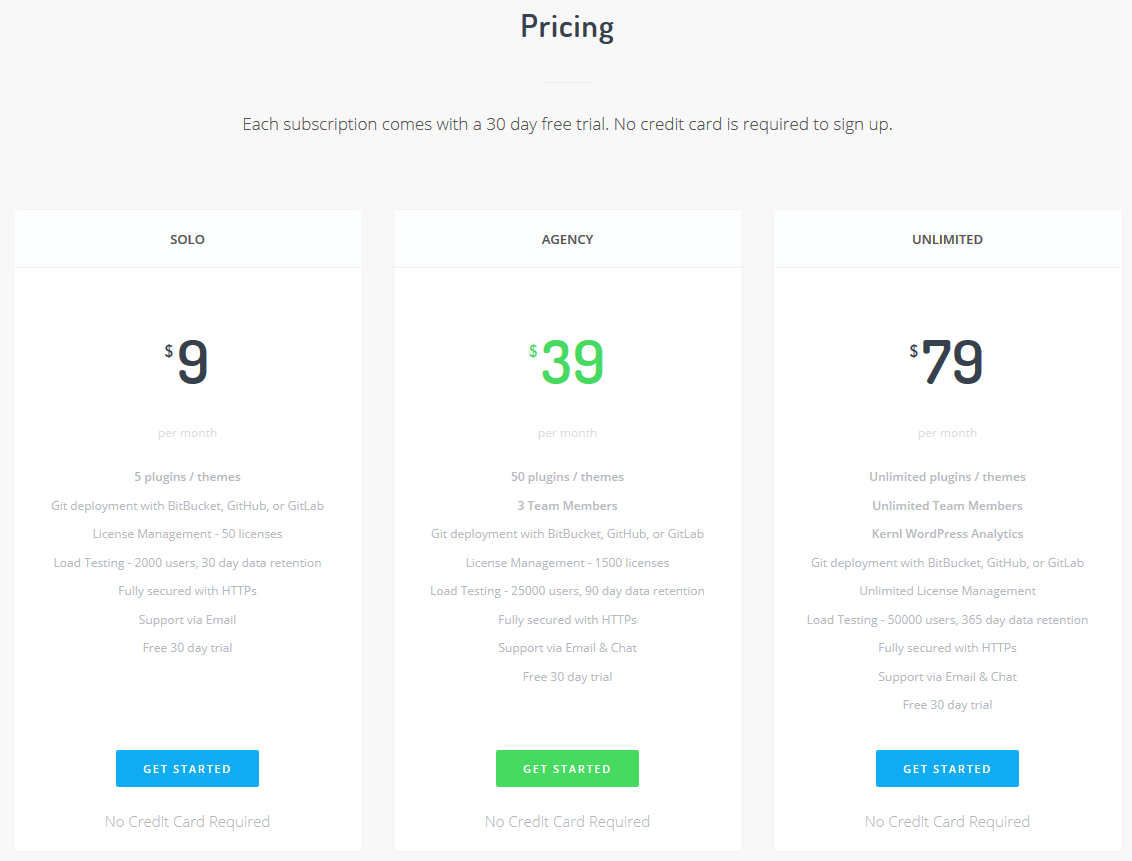Click the Pricing page title
Image resolution: width=1132 pixels, height=861 pixels.
click(566, 26)
